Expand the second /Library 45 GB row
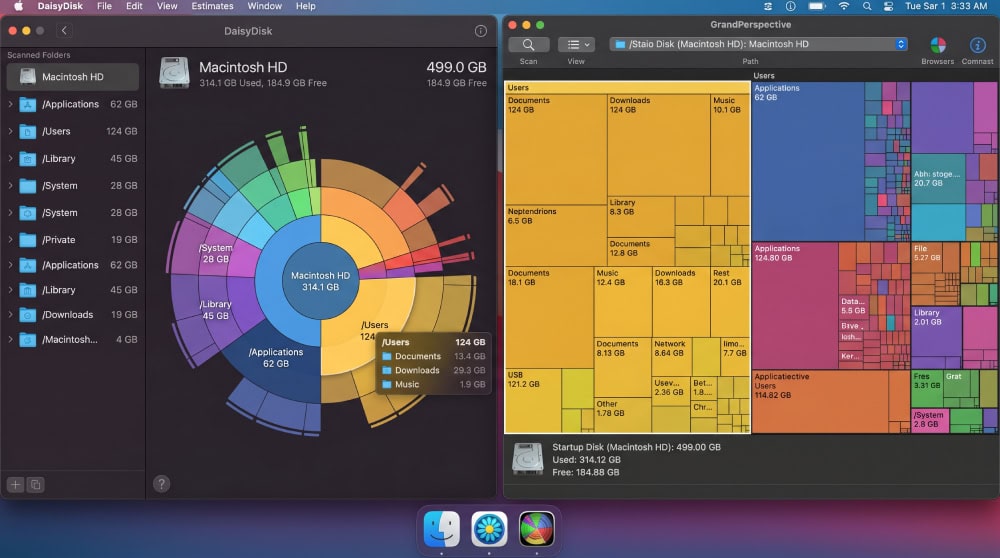This screenshot has width=1000, height=558. pyautogui.click(x=10, y=290)
